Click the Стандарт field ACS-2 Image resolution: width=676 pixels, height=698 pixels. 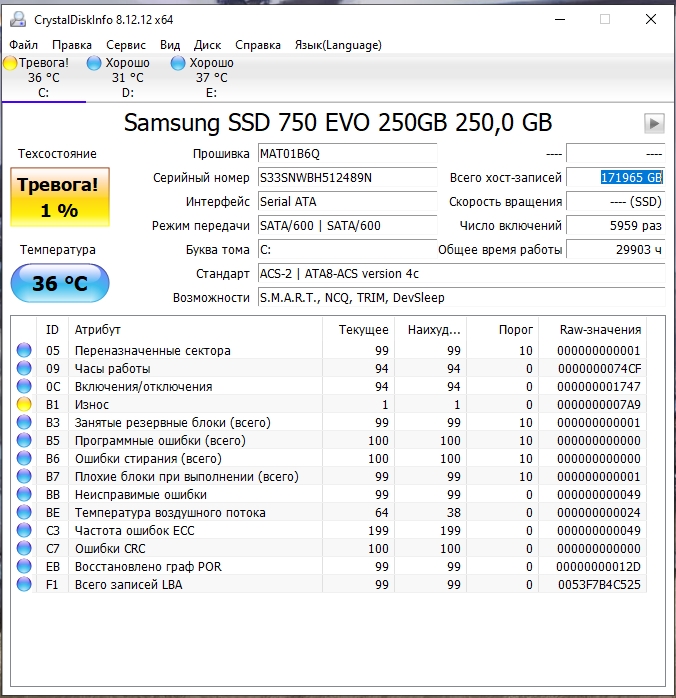pos(461,274)
